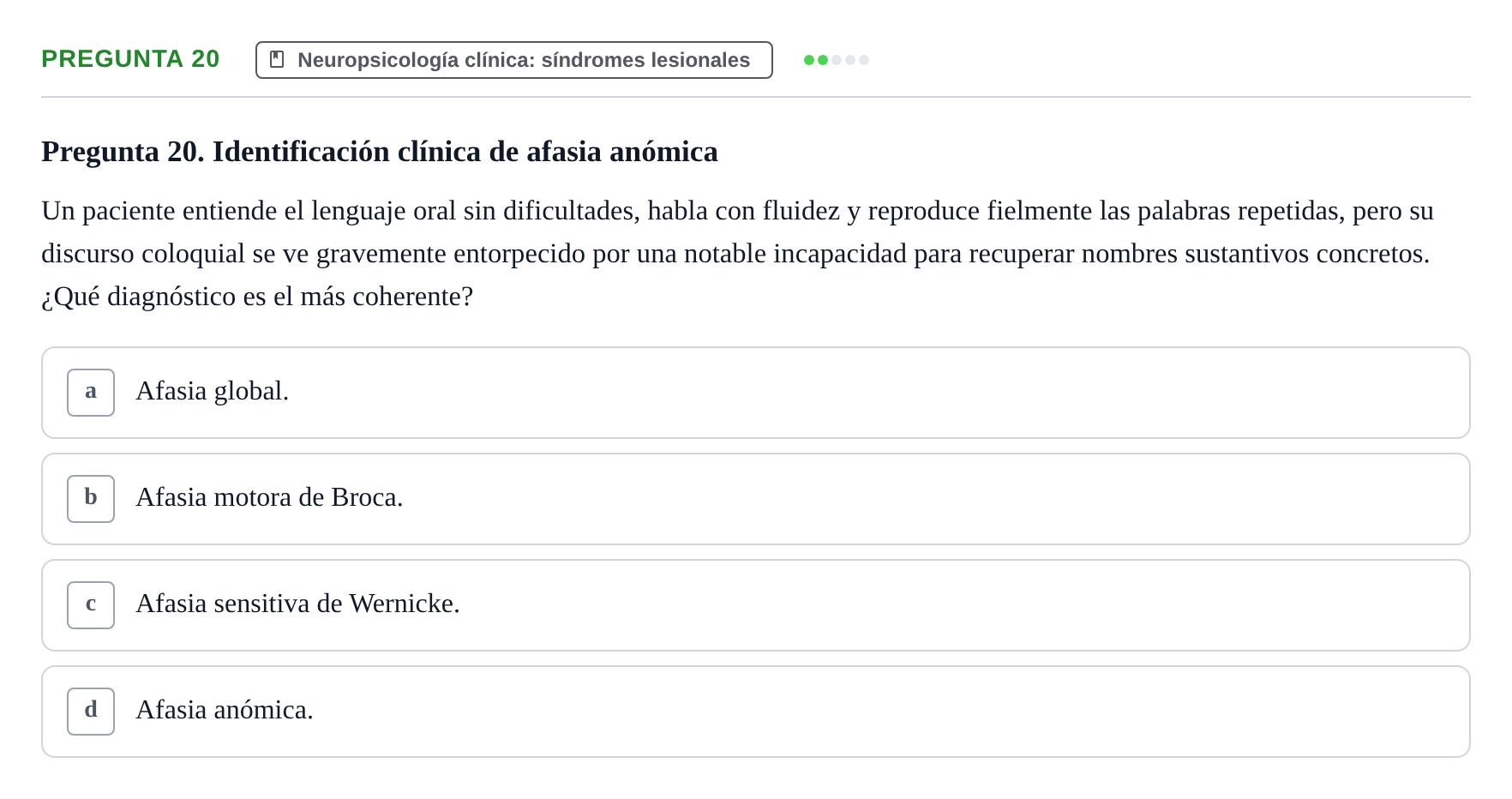Select the letter d option marker

(91, 712)
